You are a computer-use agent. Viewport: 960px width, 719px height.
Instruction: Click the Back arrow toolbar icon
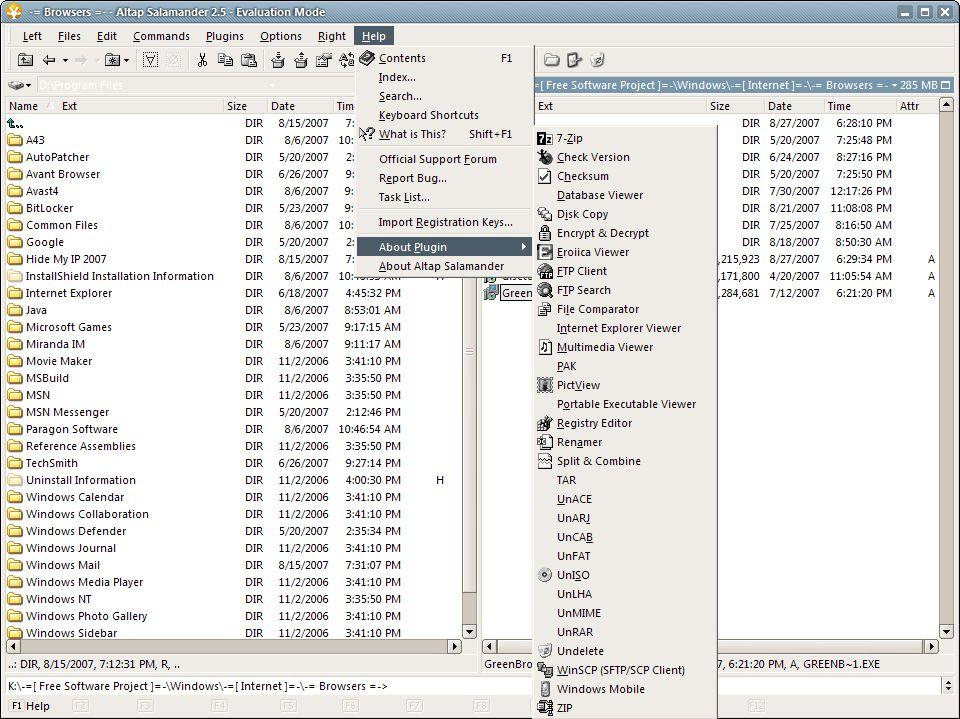click(x=48, y=60)
